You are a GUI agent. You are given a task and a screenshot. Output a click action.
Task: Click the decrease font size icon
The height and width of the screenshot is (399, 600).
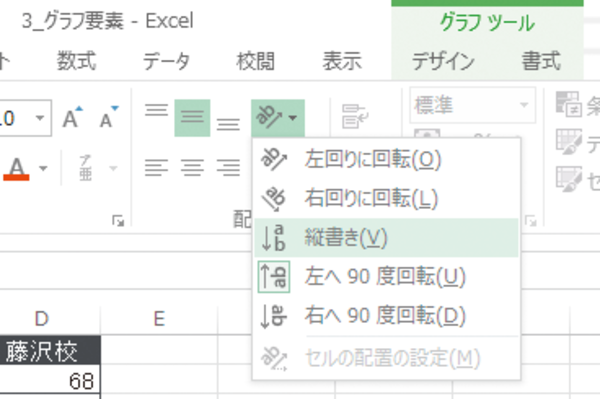click(x=109, y=117)
